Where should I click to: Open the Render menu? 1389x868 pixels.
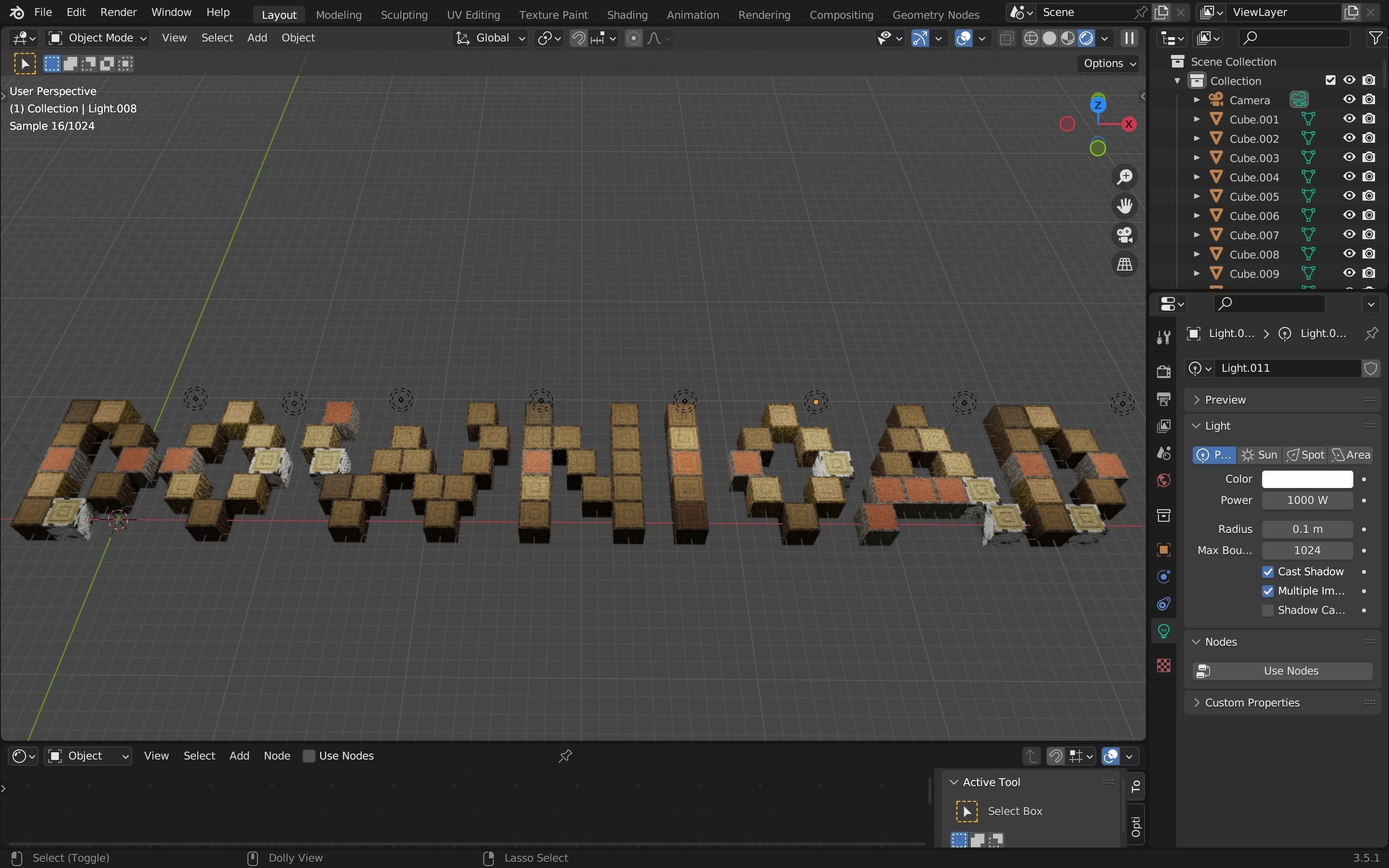coord(118,12)
